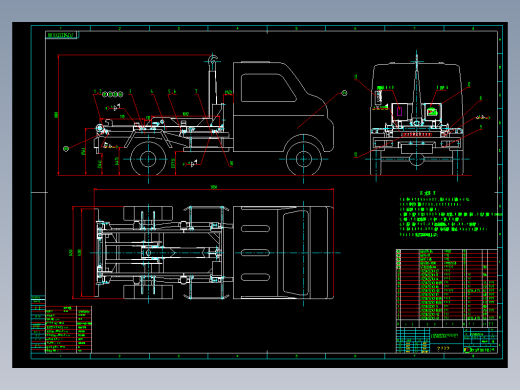Select the overall height dimension left of side view
Viewport: 520px width, 390px height.
coord(57,115)
